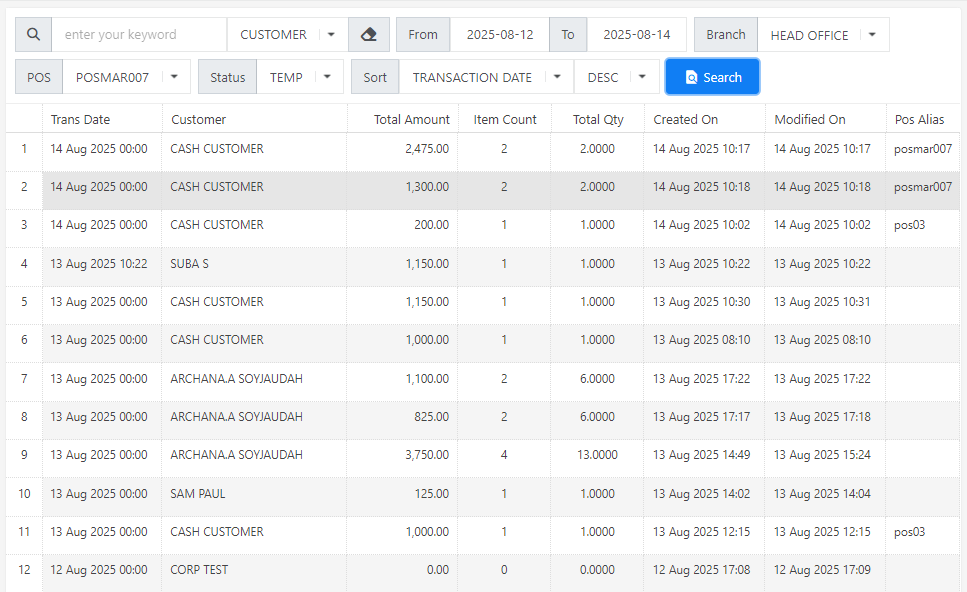Click the eraser clear-filter icon
The width and height of the screenshot is (967, 592).
(x=368, y=35)
